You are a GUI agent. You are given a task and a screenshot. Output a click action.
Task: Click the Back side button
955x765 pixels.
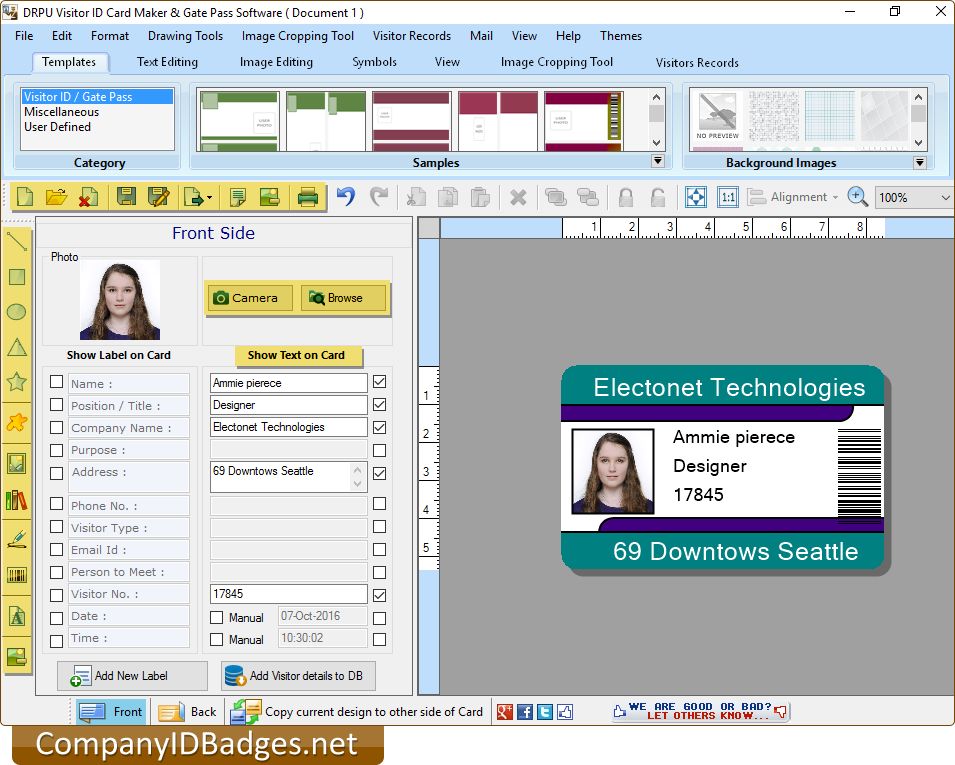point(188,712)
